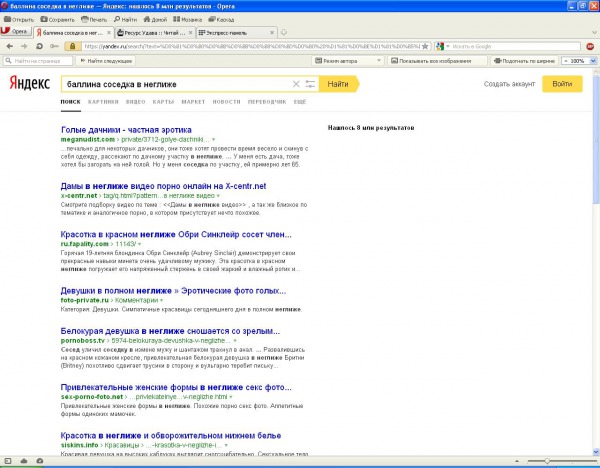Open the ЕЩЁ more services menu

click(300, 102)
